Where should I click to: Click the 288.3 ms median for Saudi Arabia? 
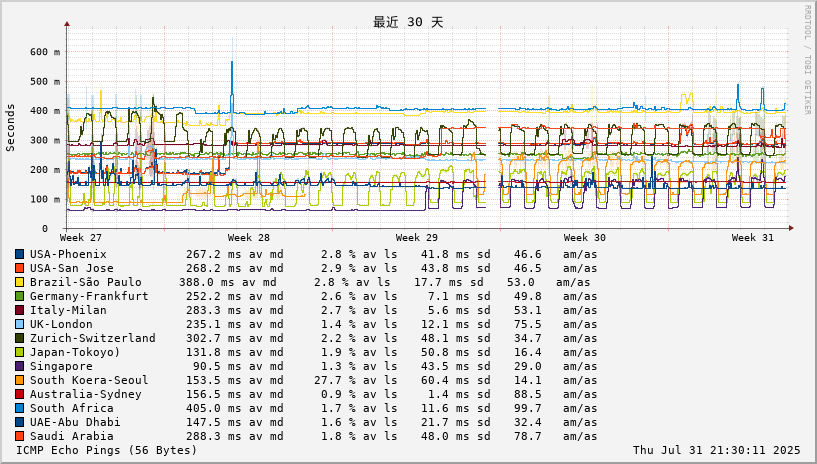click(x=214, y=436)
